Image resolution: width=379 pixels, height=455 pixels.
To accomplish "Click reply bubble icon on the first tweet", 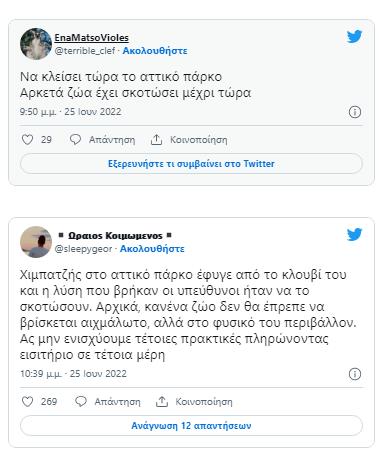I will coord(75,139).
